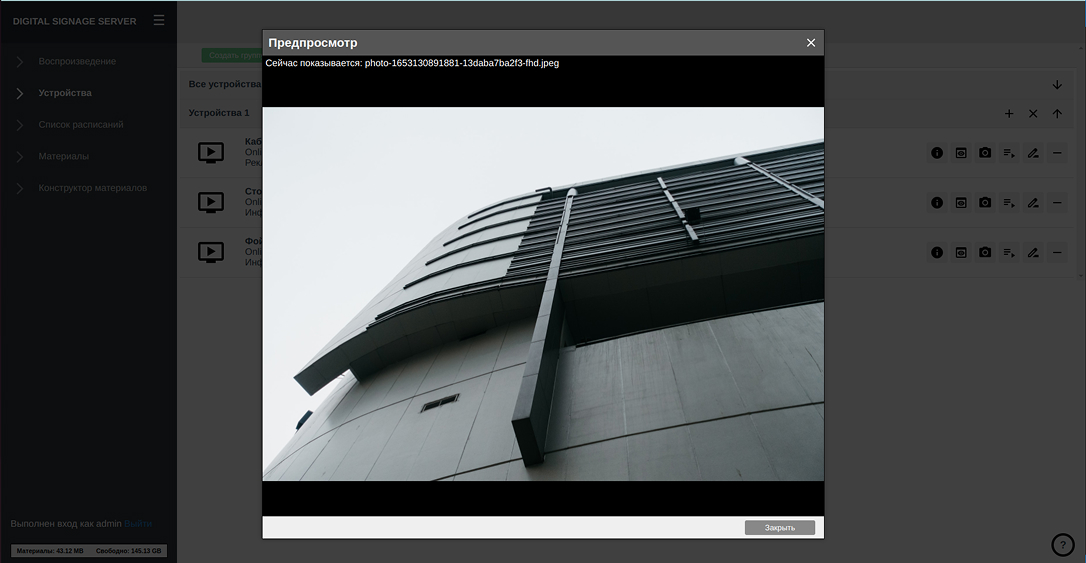Click the 'Материалы: 43.12 MB' status text
This screenshot has height=563, width=1086.
(x=50, y=551)
